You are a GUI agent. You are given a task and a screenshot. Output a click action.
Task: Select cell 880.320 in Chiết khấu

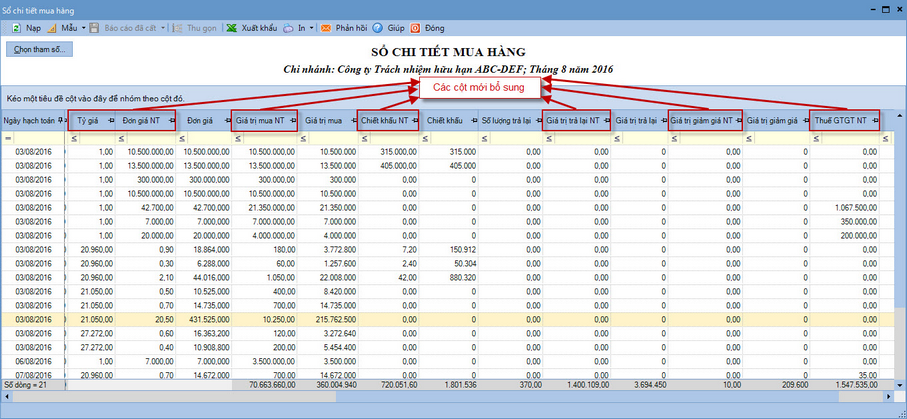coord(449,277)
